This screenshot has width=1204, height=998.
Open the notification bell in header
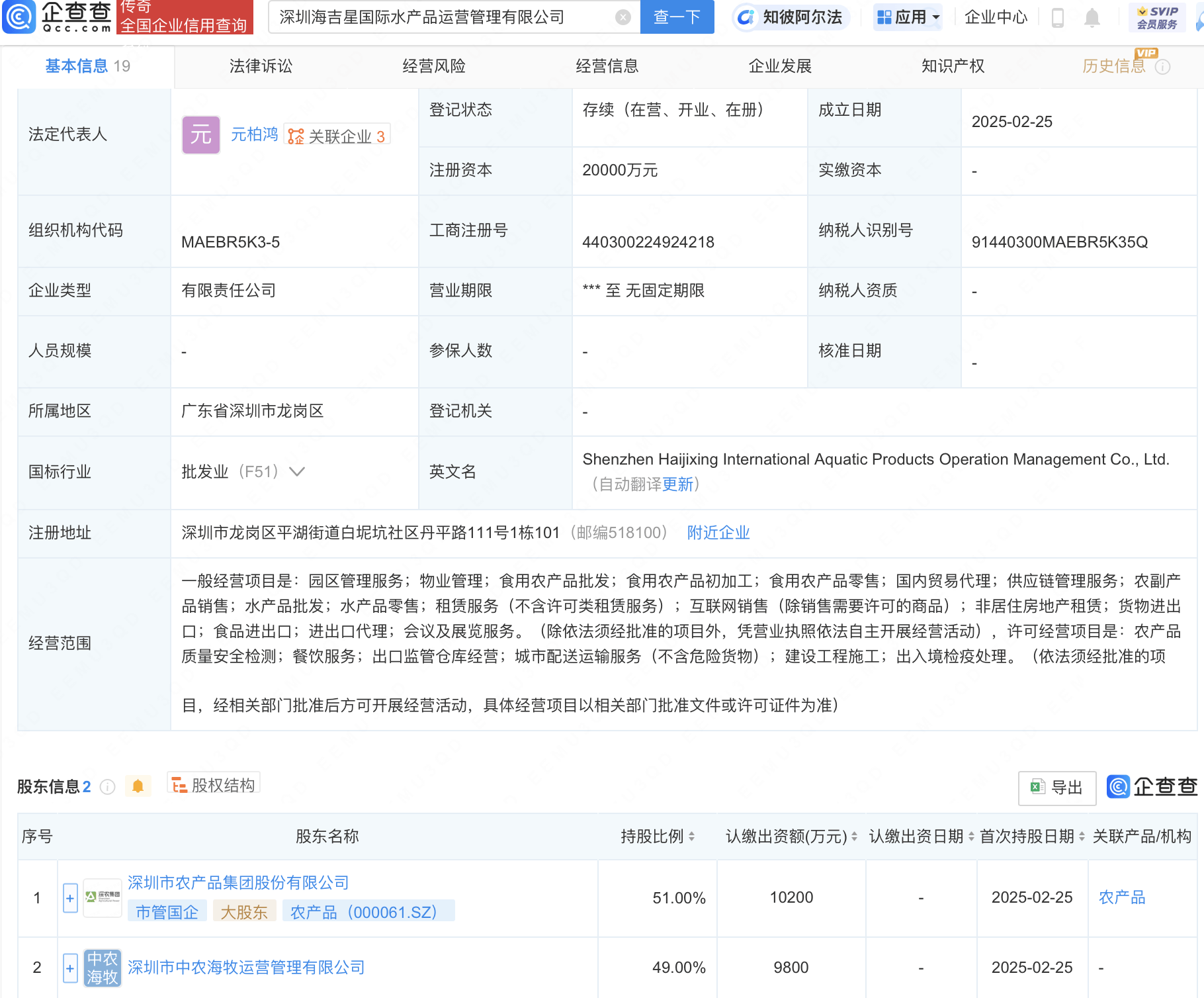point(1092,18)
